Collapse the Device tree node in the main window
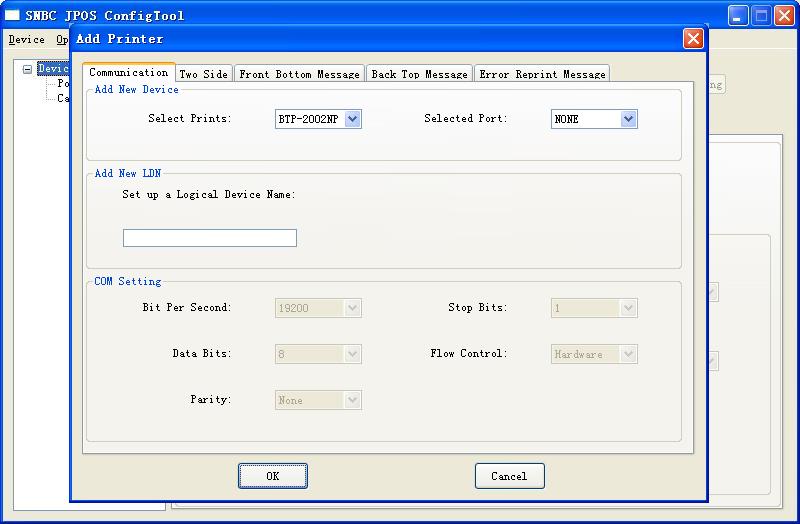 point(28,69)
